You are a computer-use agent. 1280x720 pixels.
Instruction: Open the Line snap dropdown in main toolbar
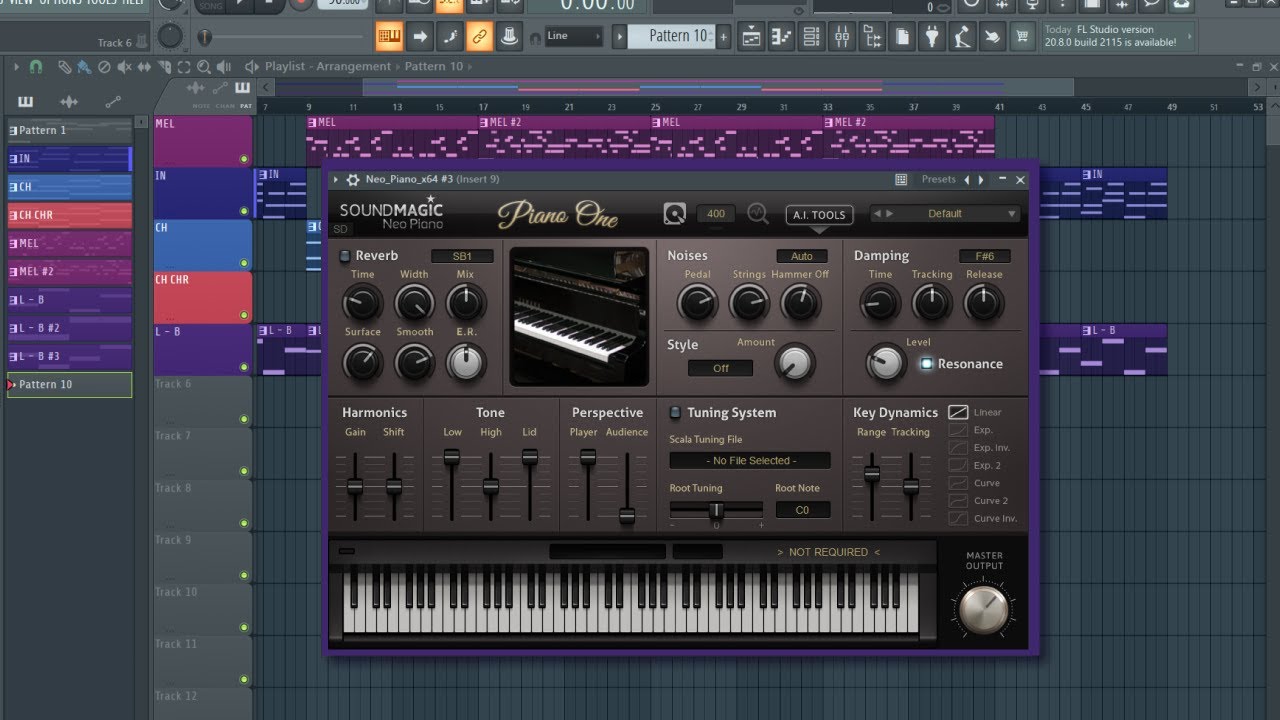click(x=574, y=36)
